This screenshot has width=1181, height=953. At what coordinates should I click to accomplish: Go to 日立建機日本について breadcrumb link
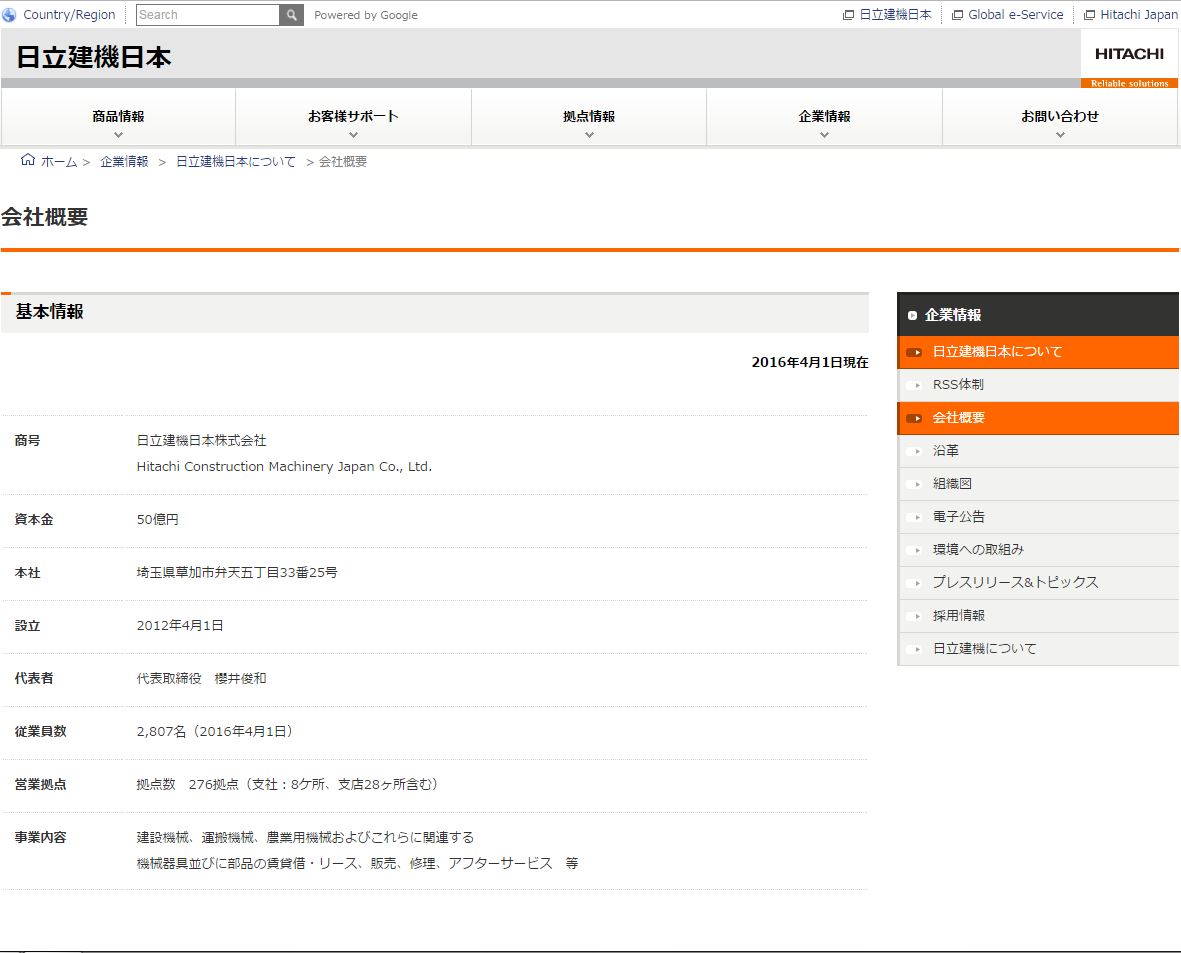pyautogui.click(x=236, y=161)
